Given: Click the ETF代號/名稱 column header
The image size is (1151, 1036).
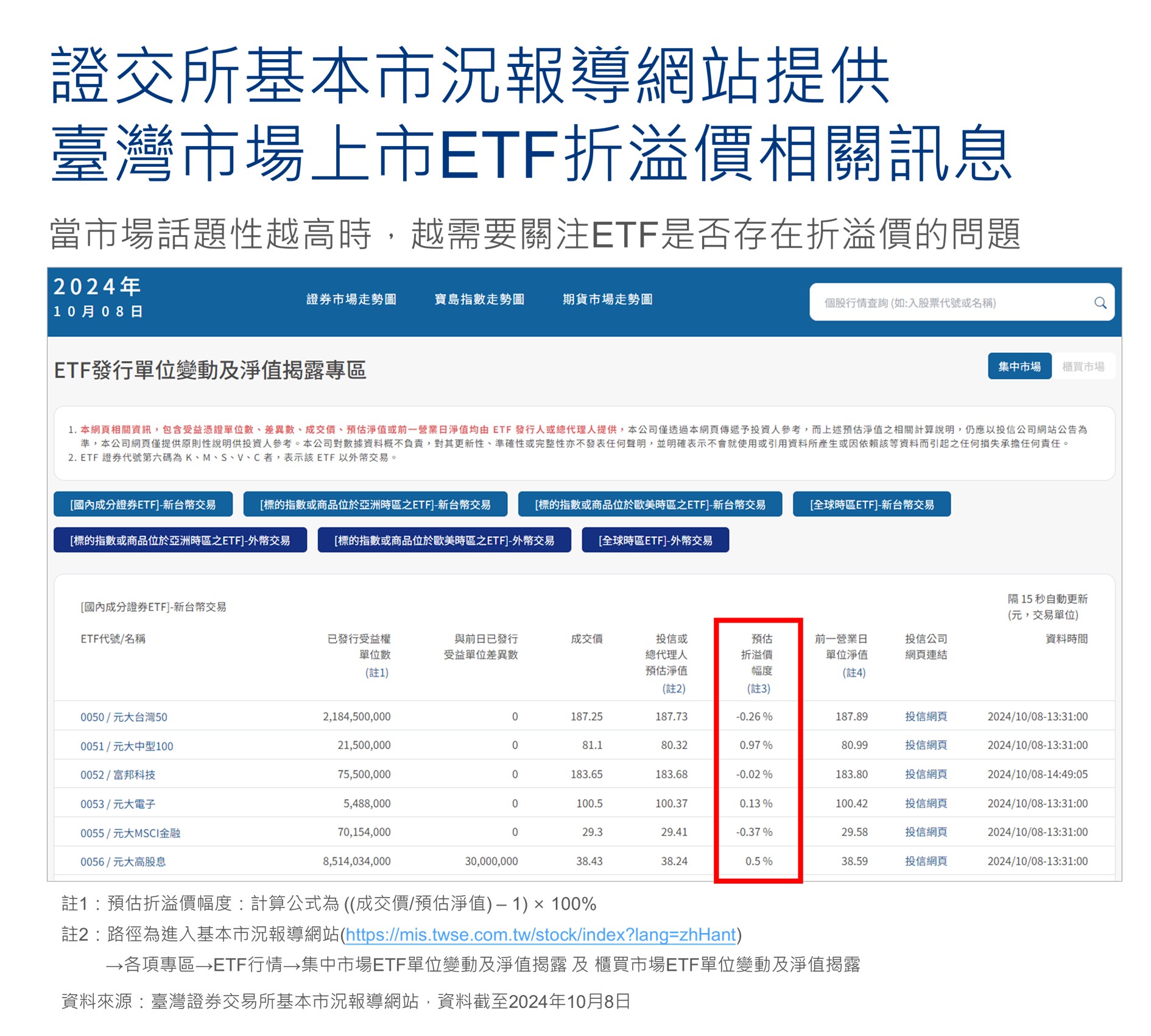Looking at the screenshot, I should 113,638.
